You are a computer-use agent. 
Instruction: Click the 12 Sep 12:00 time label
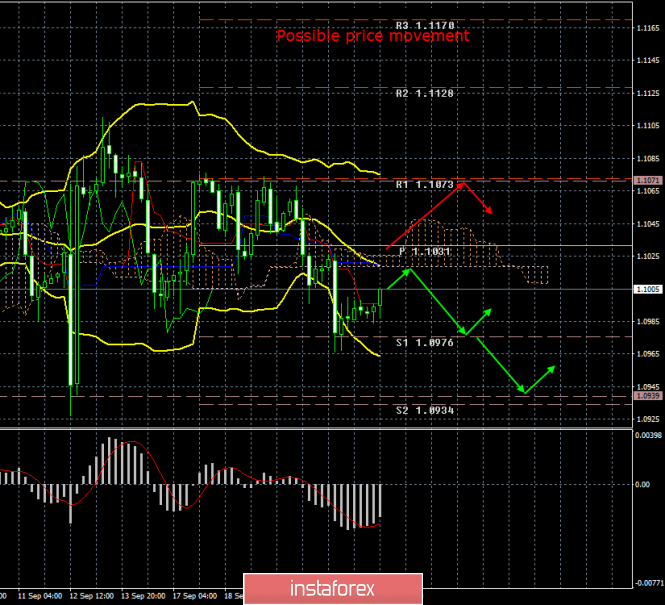click(88, 595)
